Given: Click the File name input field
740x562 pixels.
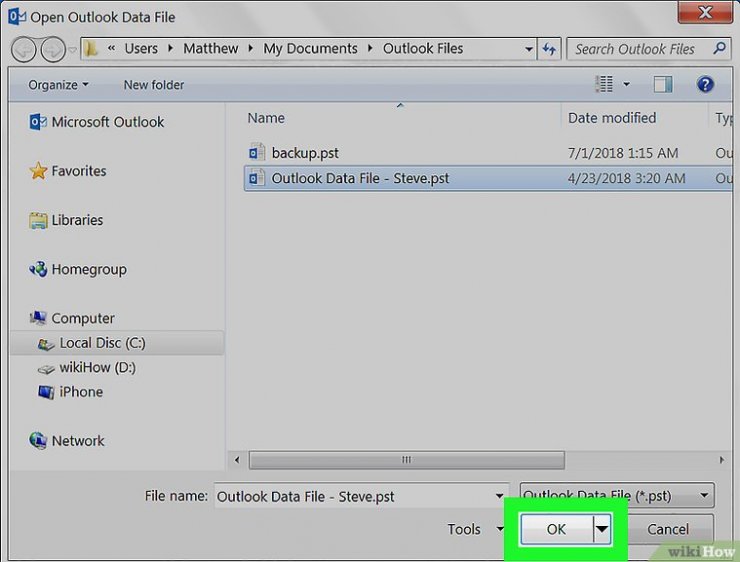Looking at the screenshot, I should [362, 496].
